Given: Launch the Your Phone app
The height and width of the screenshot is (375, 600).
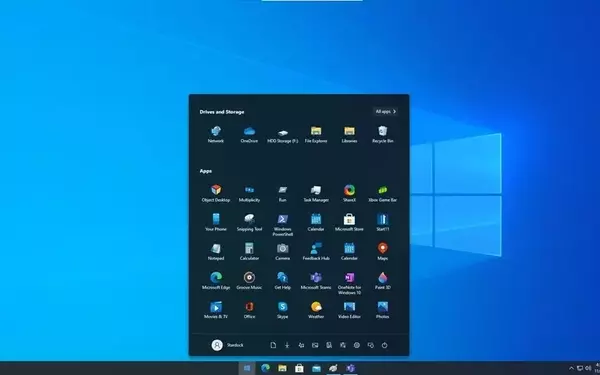Looking at the screenshot, I should tap(216, 222).
